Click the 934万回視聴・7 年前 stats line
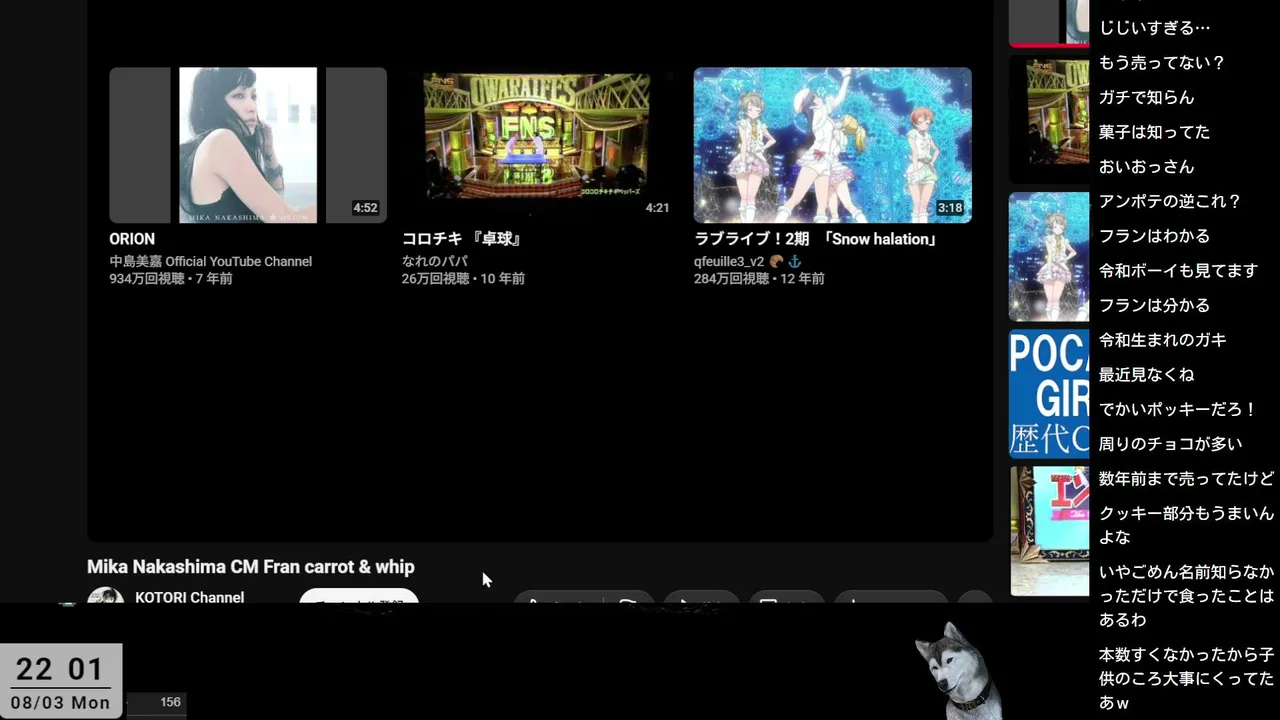 pyautogui.click(x=171, y=279)
